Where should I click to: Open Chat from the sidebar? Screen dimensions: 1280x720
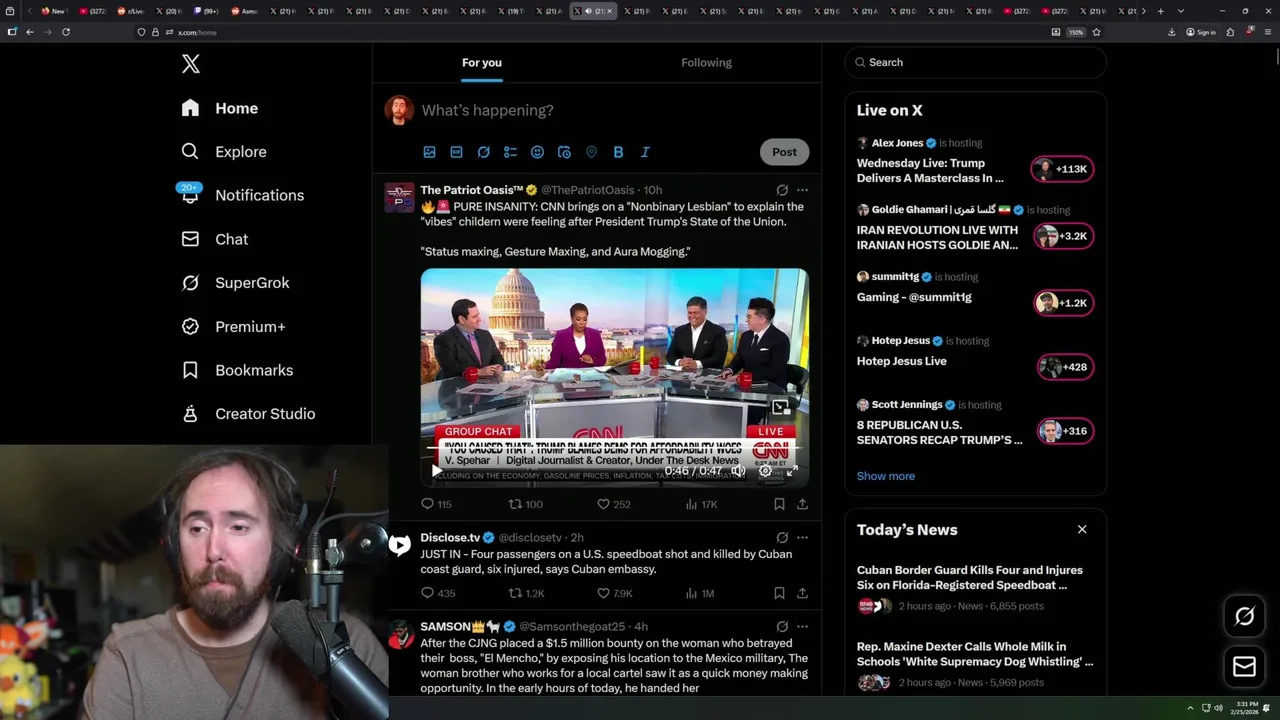(x=215, y=239)
